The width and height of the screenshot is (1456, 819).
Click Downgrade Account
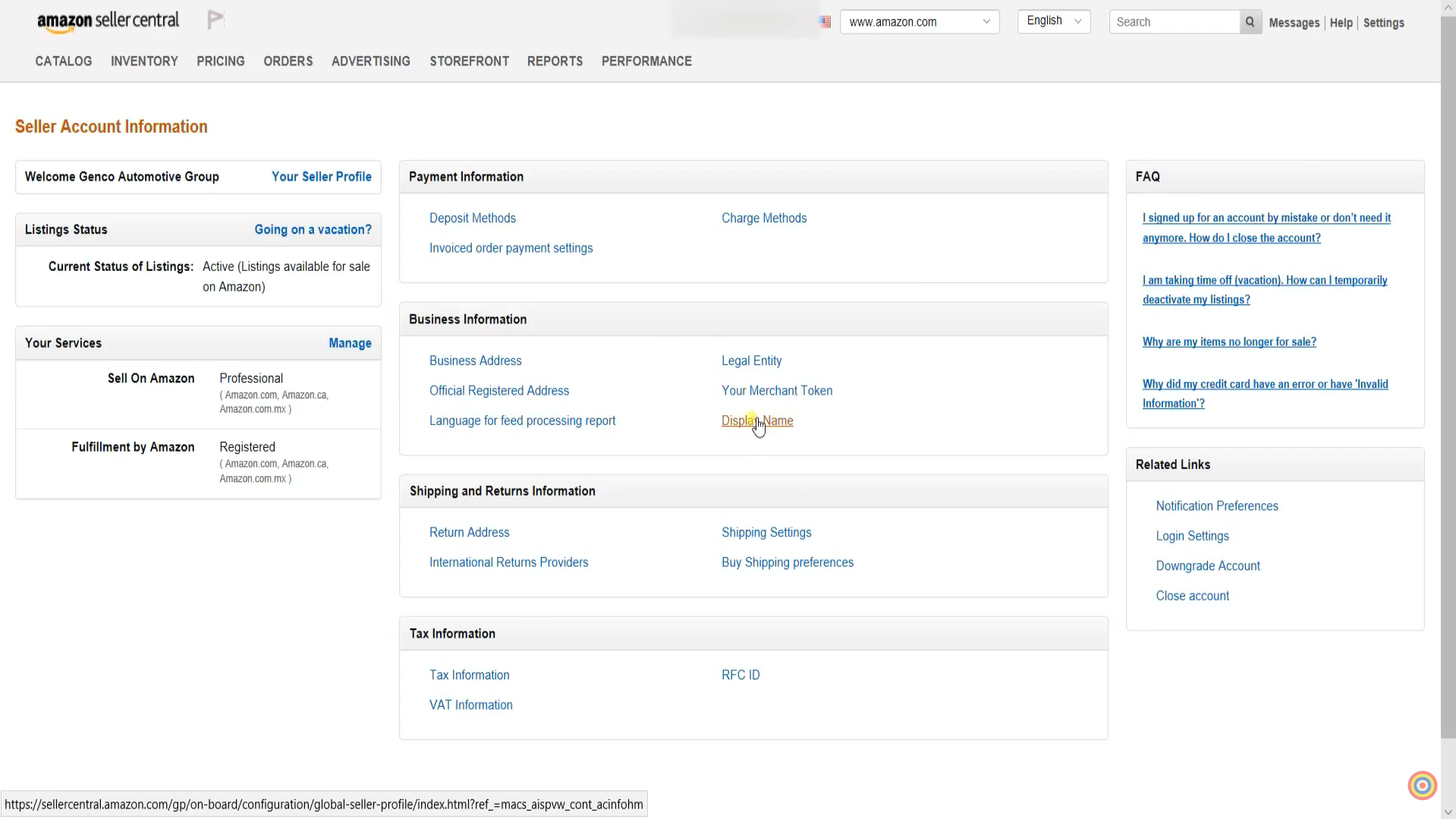coord(1208,566)
